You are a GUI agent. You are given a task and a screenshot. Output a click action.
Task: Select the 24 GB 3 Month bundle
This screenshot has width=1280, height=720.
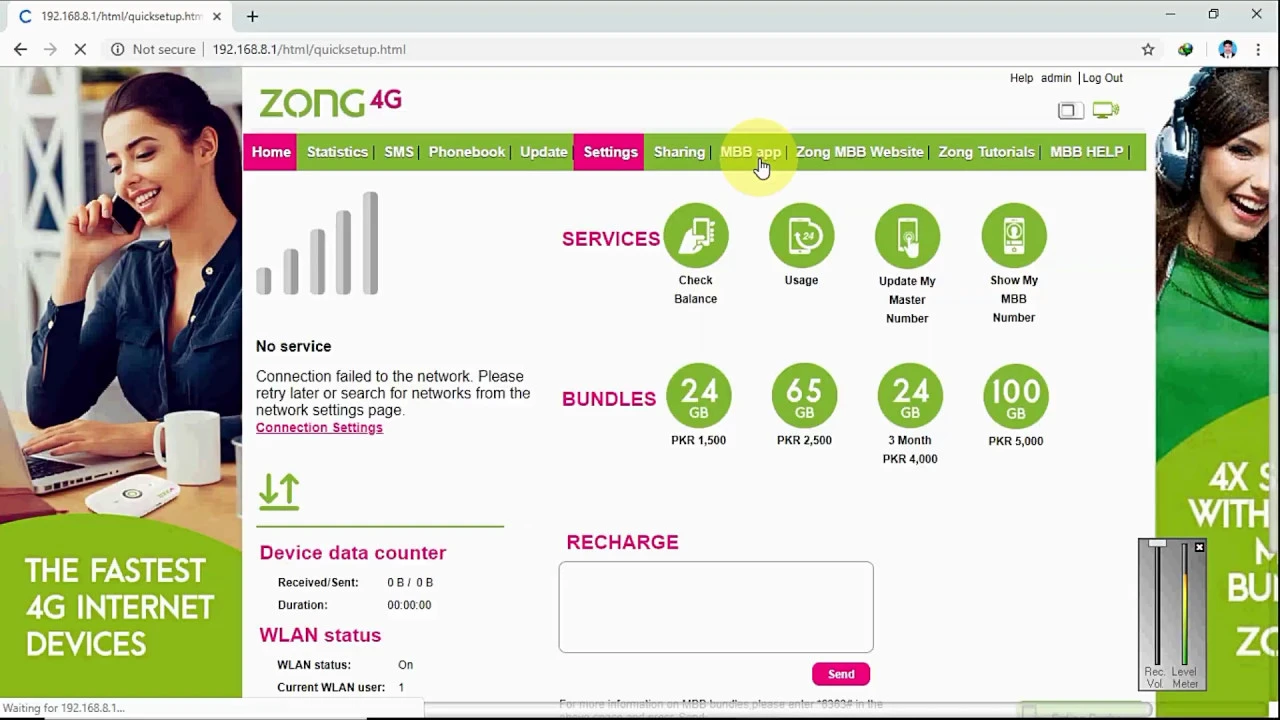(x=910, y=397)
